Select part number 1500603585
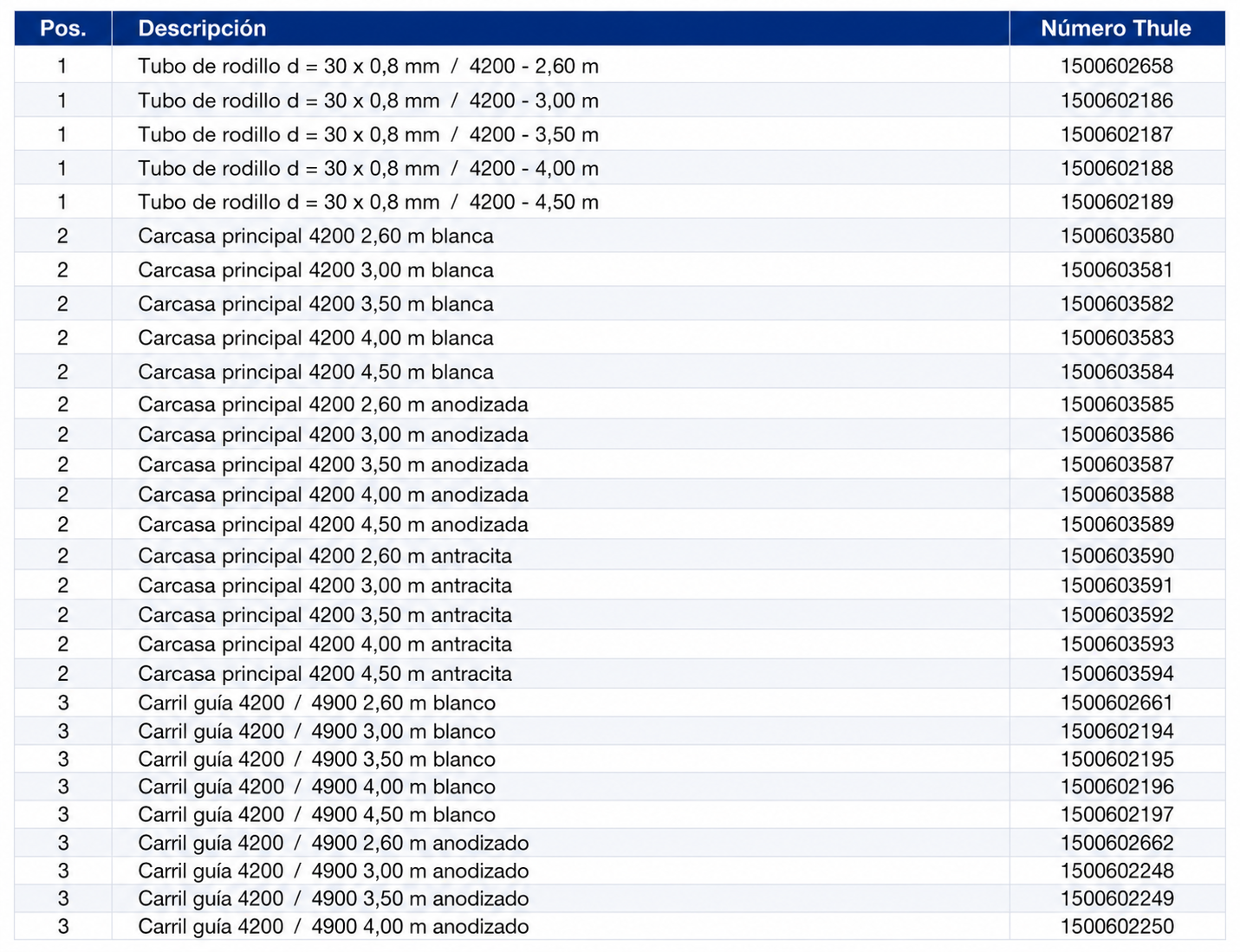This screenshot has height=952, width=1240. point(1117,404)
